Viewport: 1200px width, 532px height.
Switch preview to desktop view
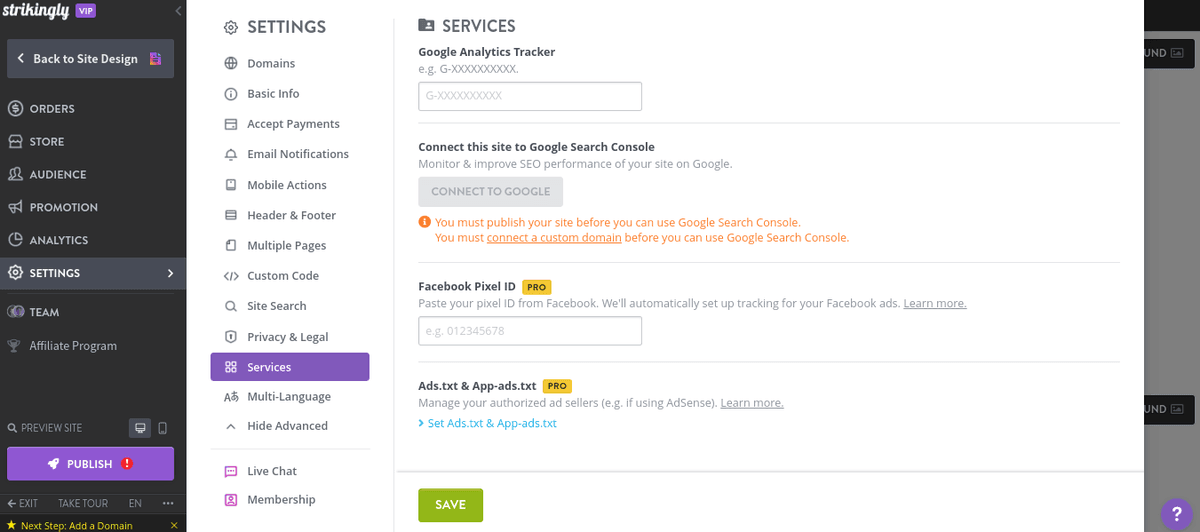(x=140, y=428)
